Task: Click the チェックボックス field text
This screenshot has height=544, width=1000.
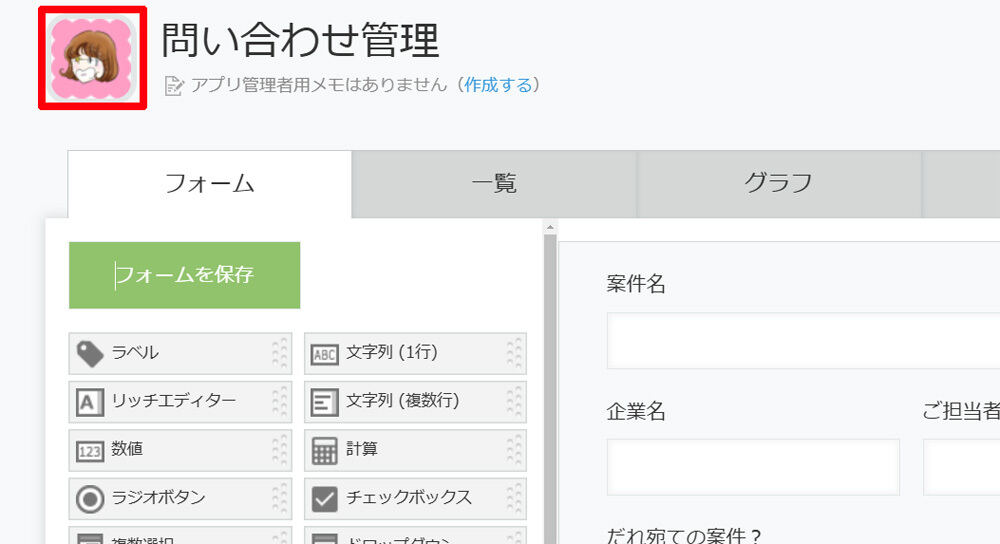Action: (409, 497)
